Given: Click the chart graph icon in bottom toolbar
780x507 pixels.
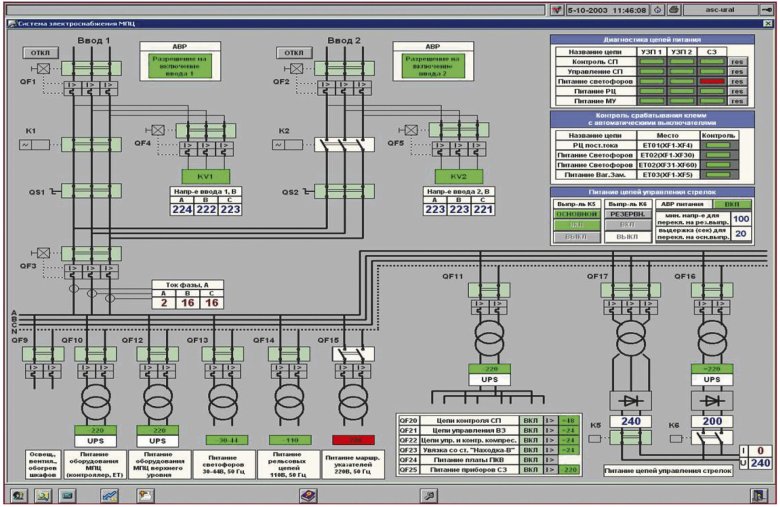Looking at the screenshot, I should (109, 495).
